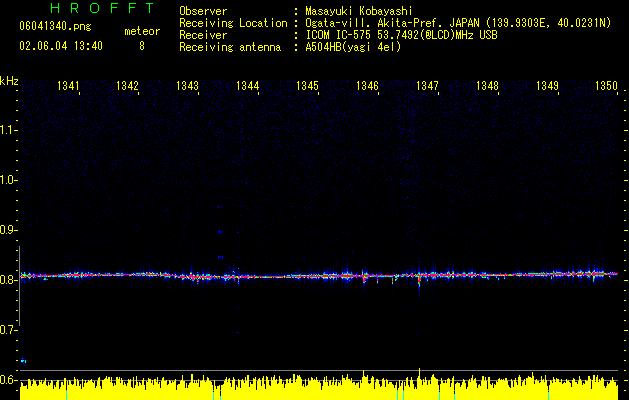This screenshot has height=400, width=629.
Task: Click the 0.6 frequency axis label
Action: coord(9,380)
